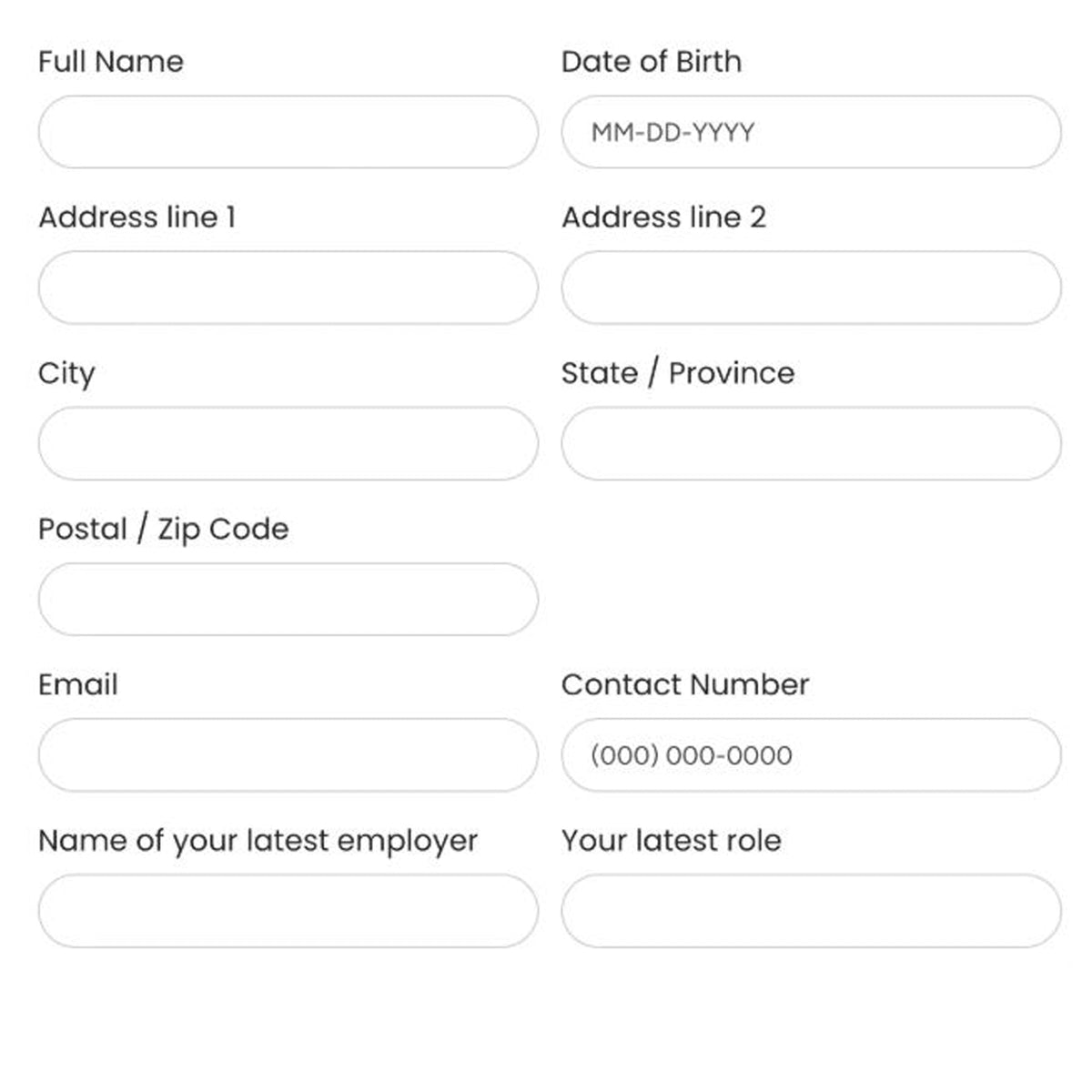The height and width of the screenshot is (1092, 1092).
Task: Focus the Contact Number (000) 000-0000 field
Action: 811,755
